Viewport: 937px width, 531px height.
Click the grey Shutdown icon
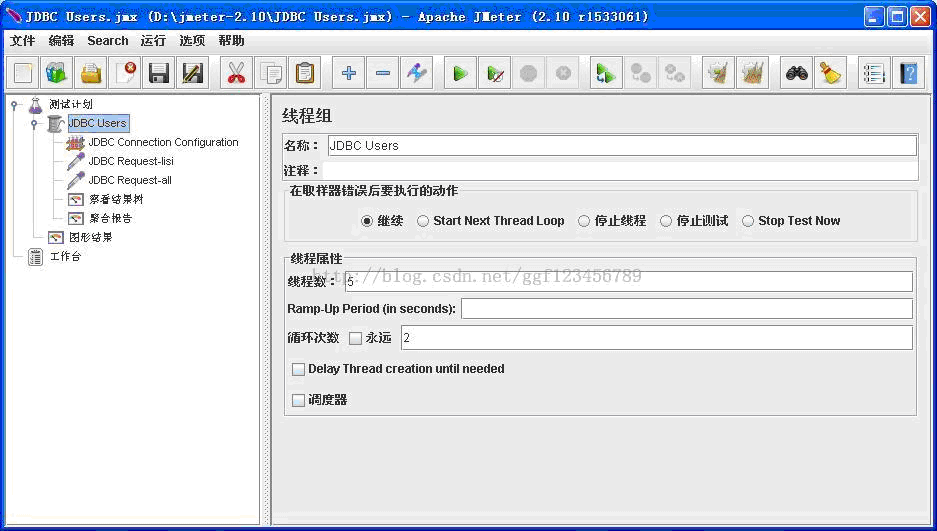click(562, 73)
